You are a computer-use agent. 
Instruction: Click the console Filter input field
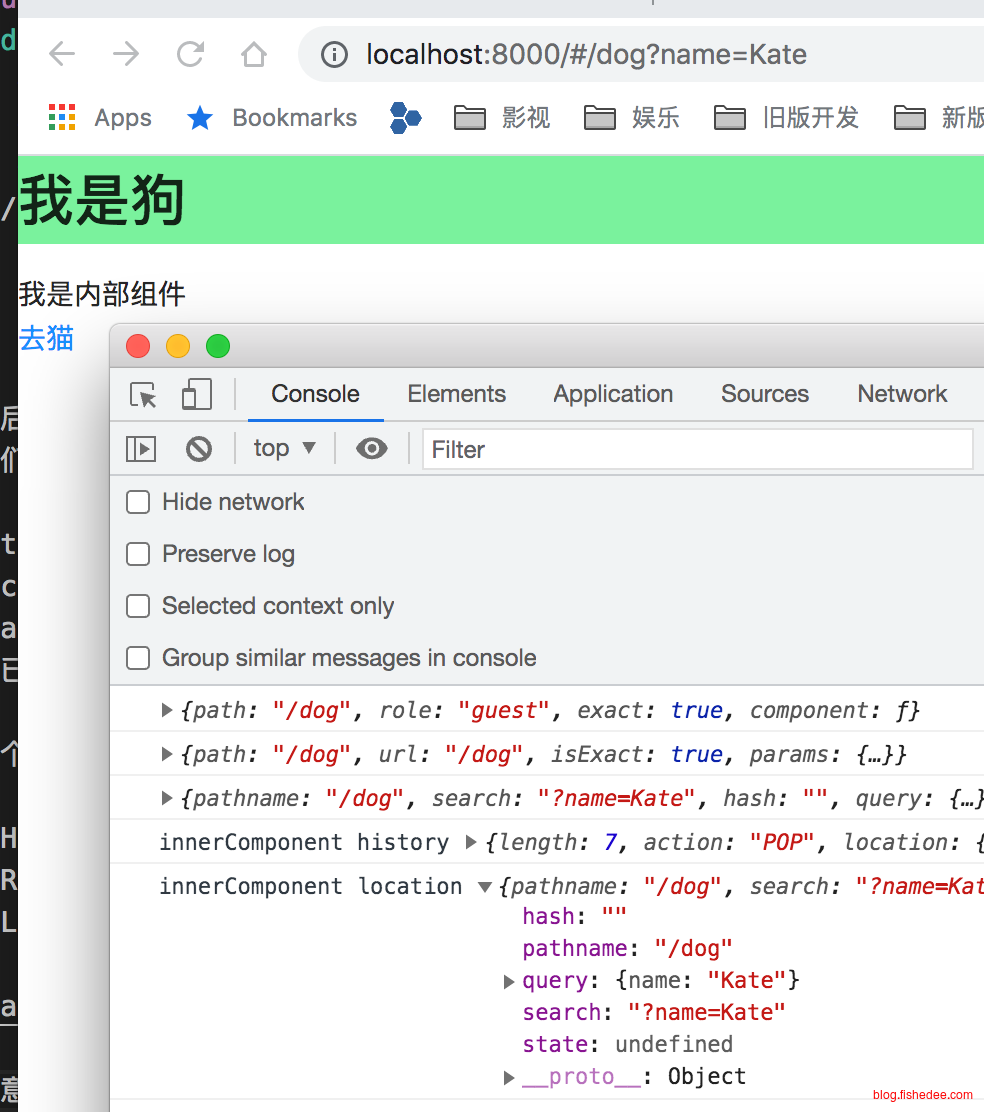696,450
